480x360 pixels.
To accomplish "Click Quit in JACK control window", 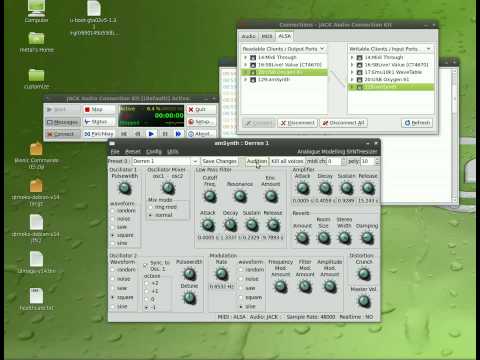I will coord(201,109).
